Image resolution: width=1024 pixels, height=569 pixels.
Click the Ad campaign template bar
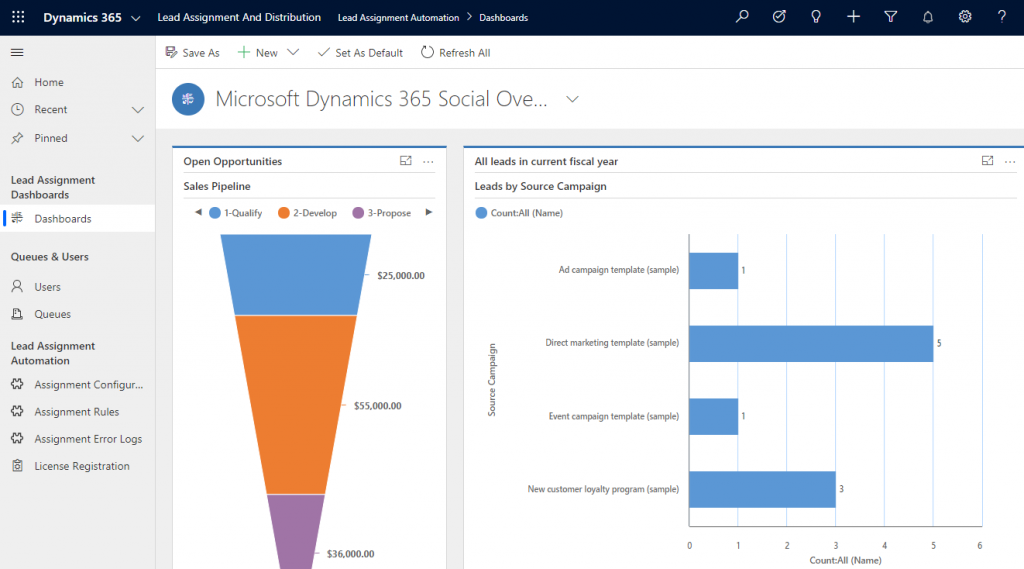coord(714,270)
